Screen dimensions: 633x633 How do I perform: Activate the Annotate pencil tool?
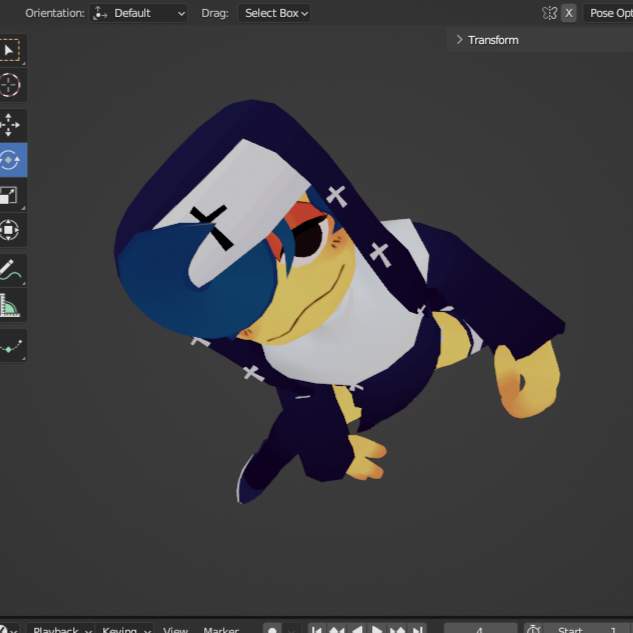point(11,270)
